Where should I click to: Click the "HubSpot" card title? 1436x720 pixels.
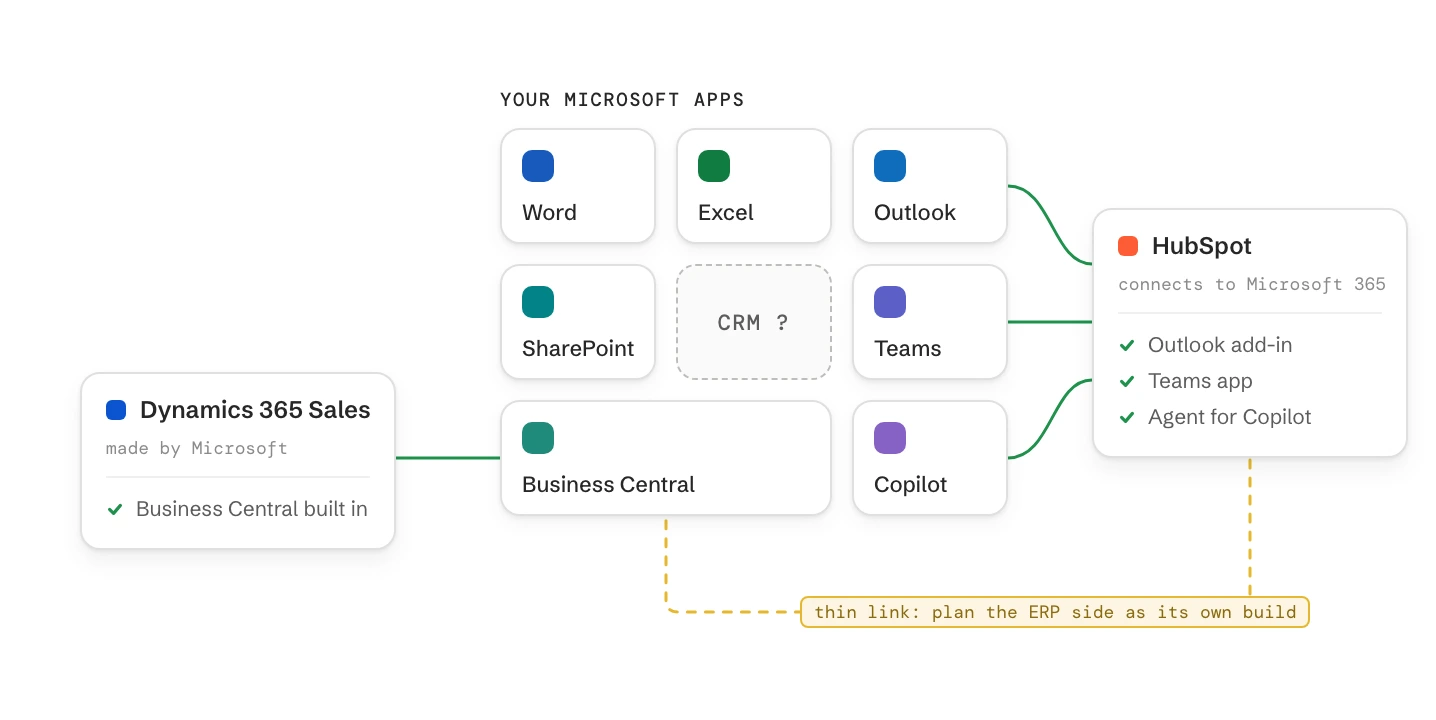pos(1202,246)
